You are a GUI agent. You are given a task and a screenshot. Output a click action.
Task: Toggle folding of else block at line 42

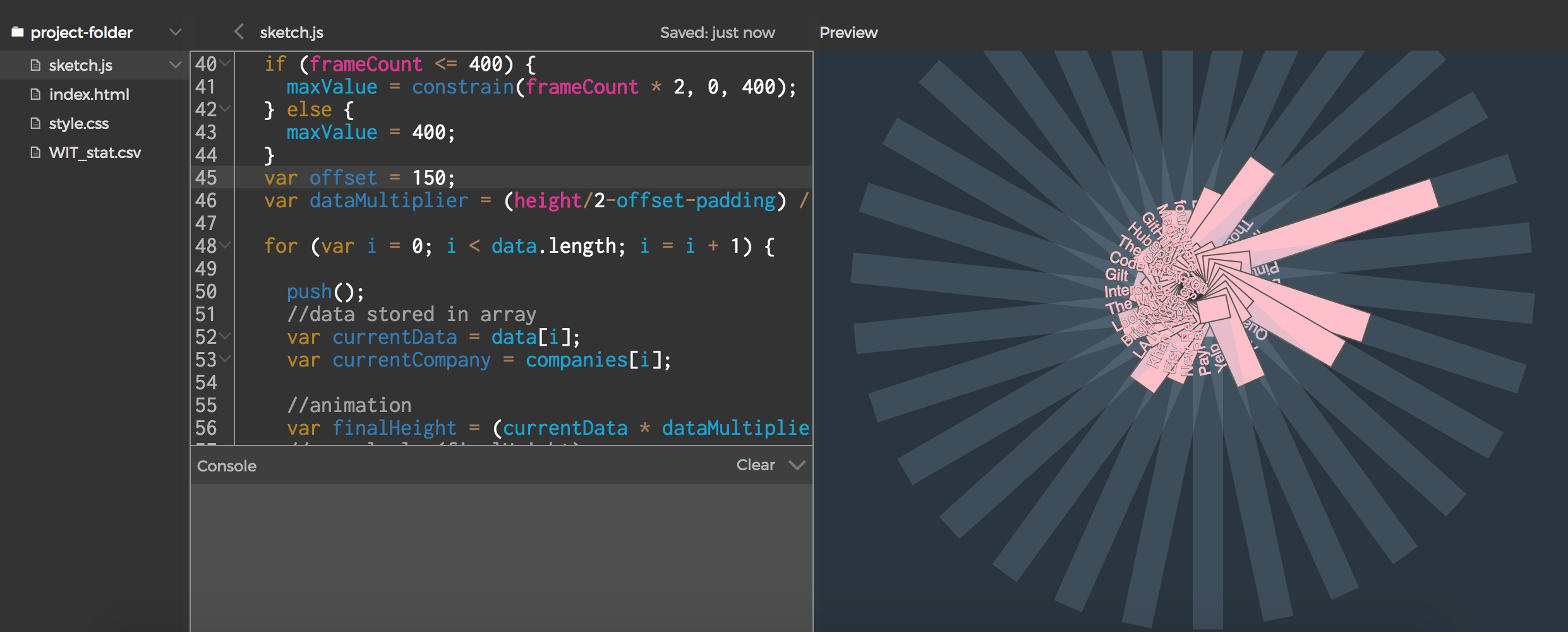tap(226, 109)
